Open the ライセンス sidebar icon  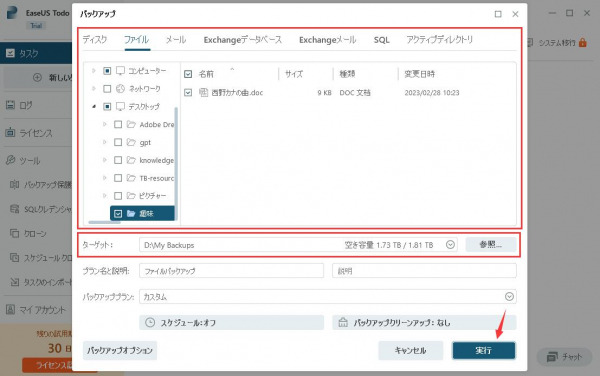(x=10, y=133)
